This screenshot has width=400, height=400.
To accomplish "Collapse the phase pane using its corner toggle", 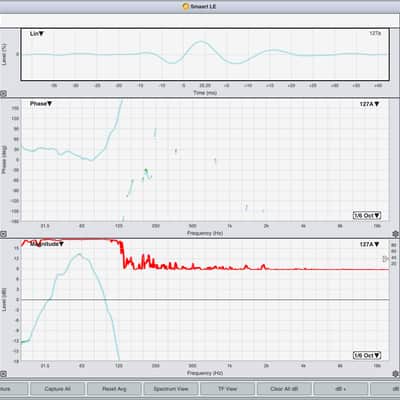I will (3, 234).
